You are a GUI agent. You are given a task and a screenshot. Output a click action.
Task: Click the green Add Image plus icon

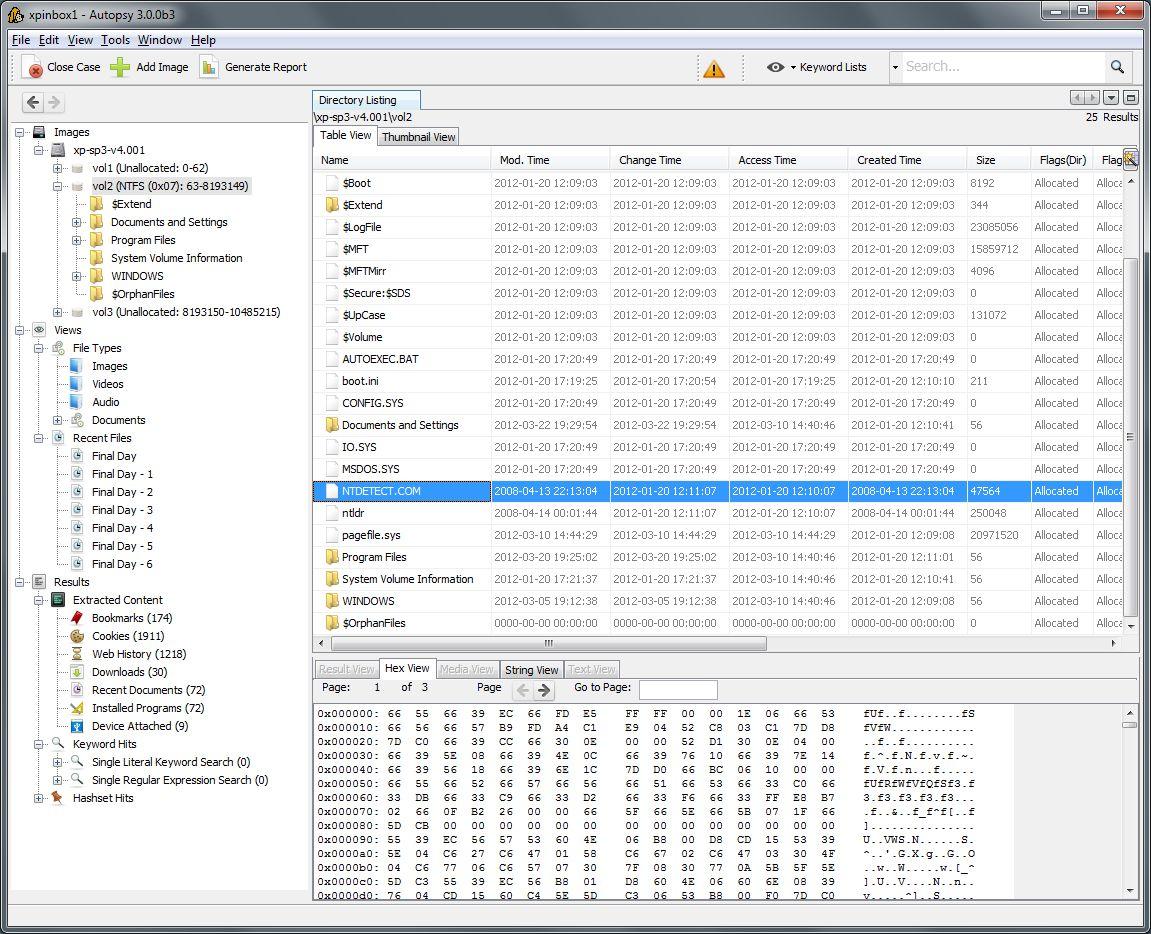[x=120, y=67]
